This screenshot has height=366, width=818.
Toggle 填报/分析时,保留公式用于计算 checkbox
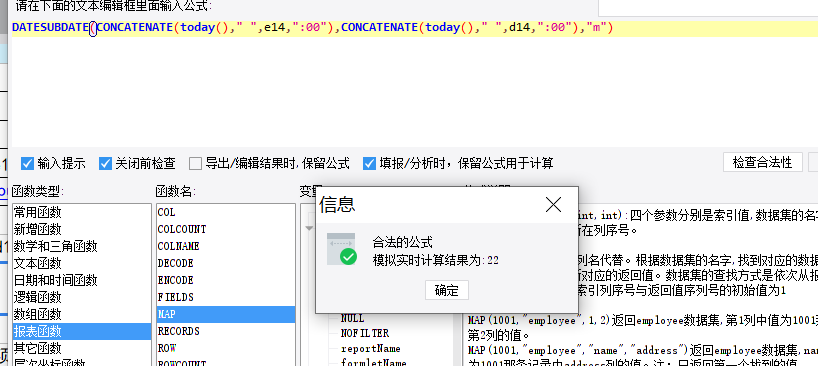pos(369,164)
